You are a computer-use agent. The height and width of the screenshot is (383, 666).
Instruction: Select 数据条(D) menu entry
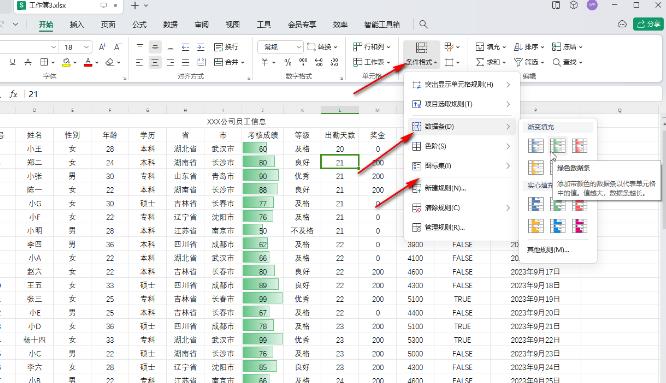[461, 127]
